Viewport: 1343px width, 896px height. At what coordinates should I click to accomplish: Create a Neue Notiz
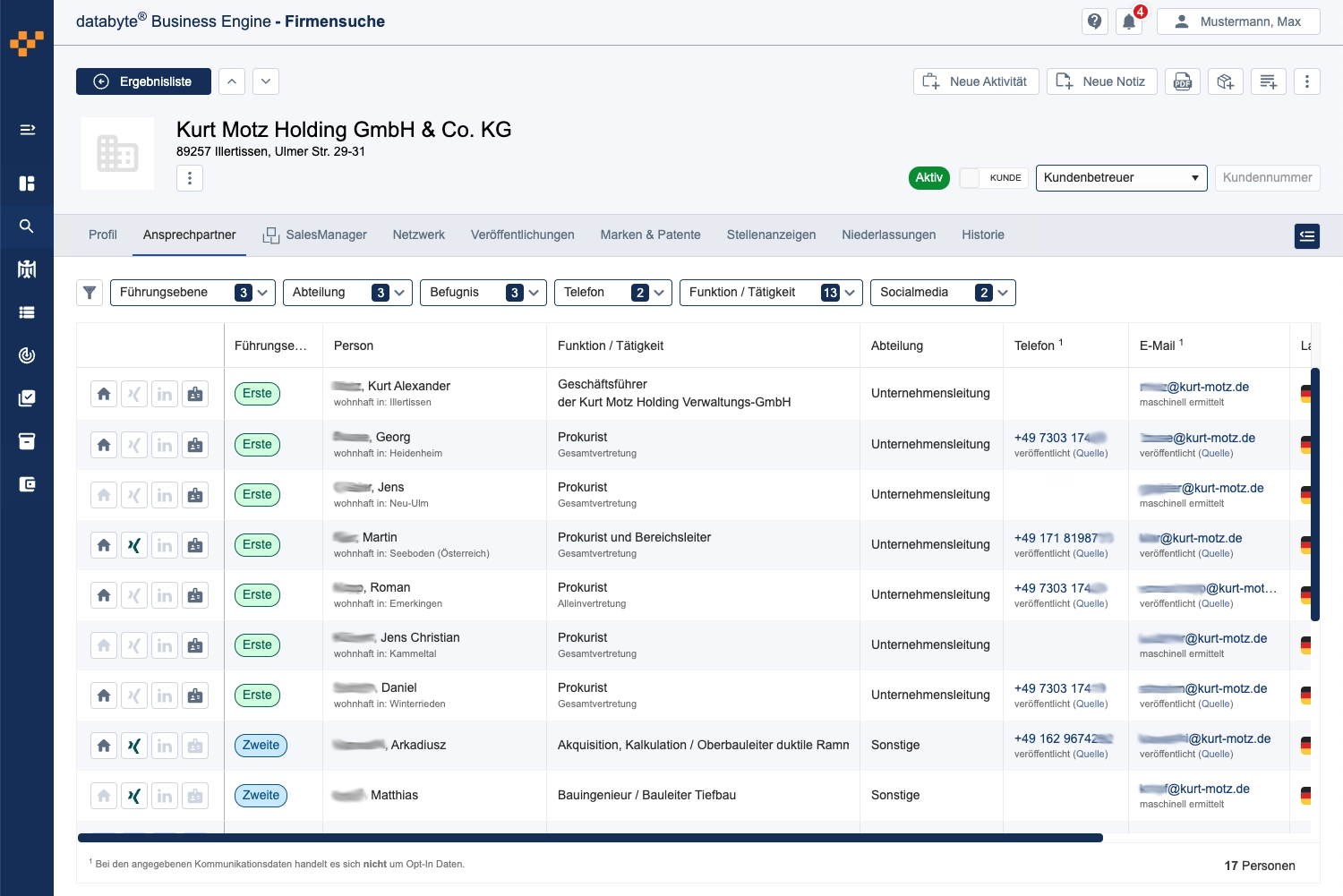pyautogui.click(x=1101, y=81)
